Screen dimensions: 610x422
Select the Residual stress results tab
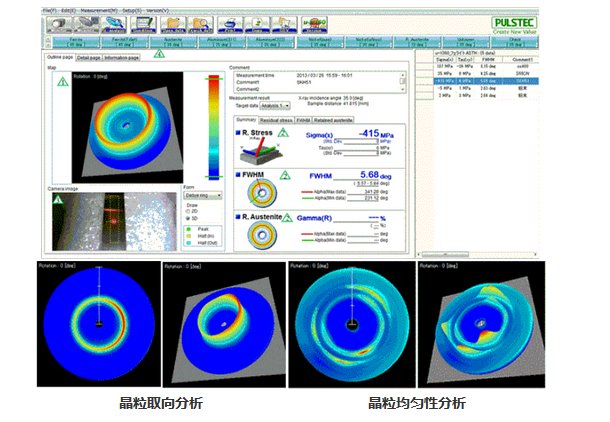click(x=276, y=120)
